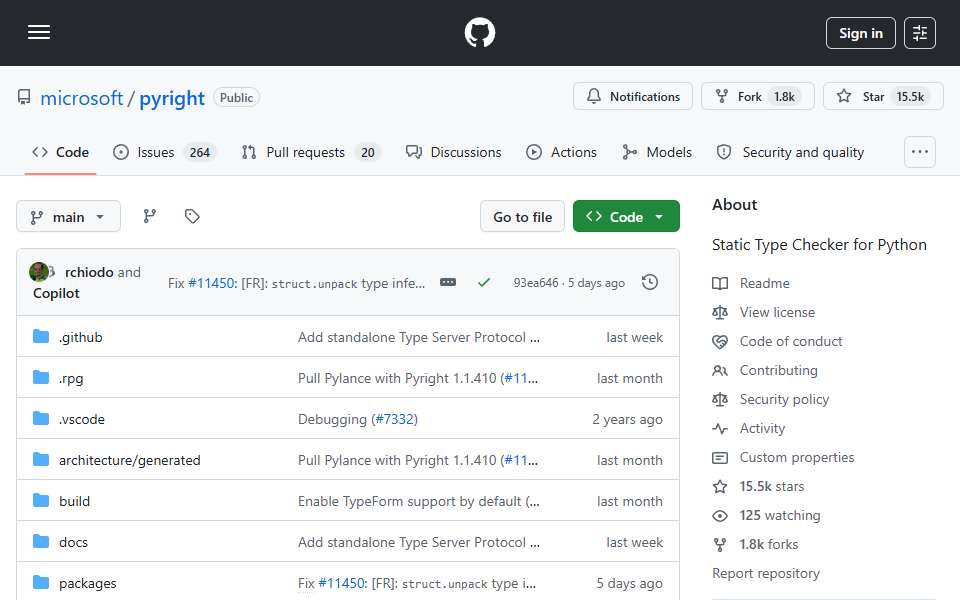
Task: Click the forks icon in About
Action: (x=720, y=544)
